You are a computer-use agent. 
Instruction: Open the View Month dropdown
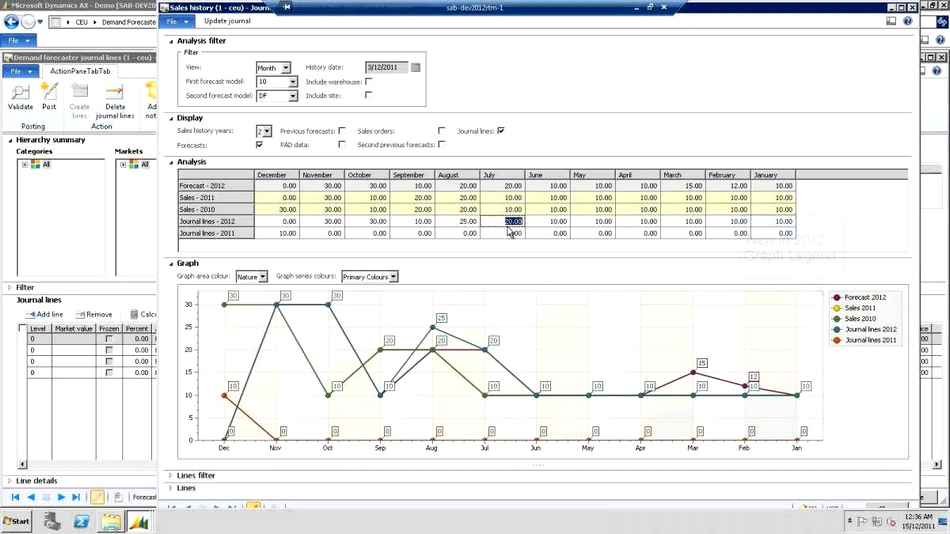point(286,68)
